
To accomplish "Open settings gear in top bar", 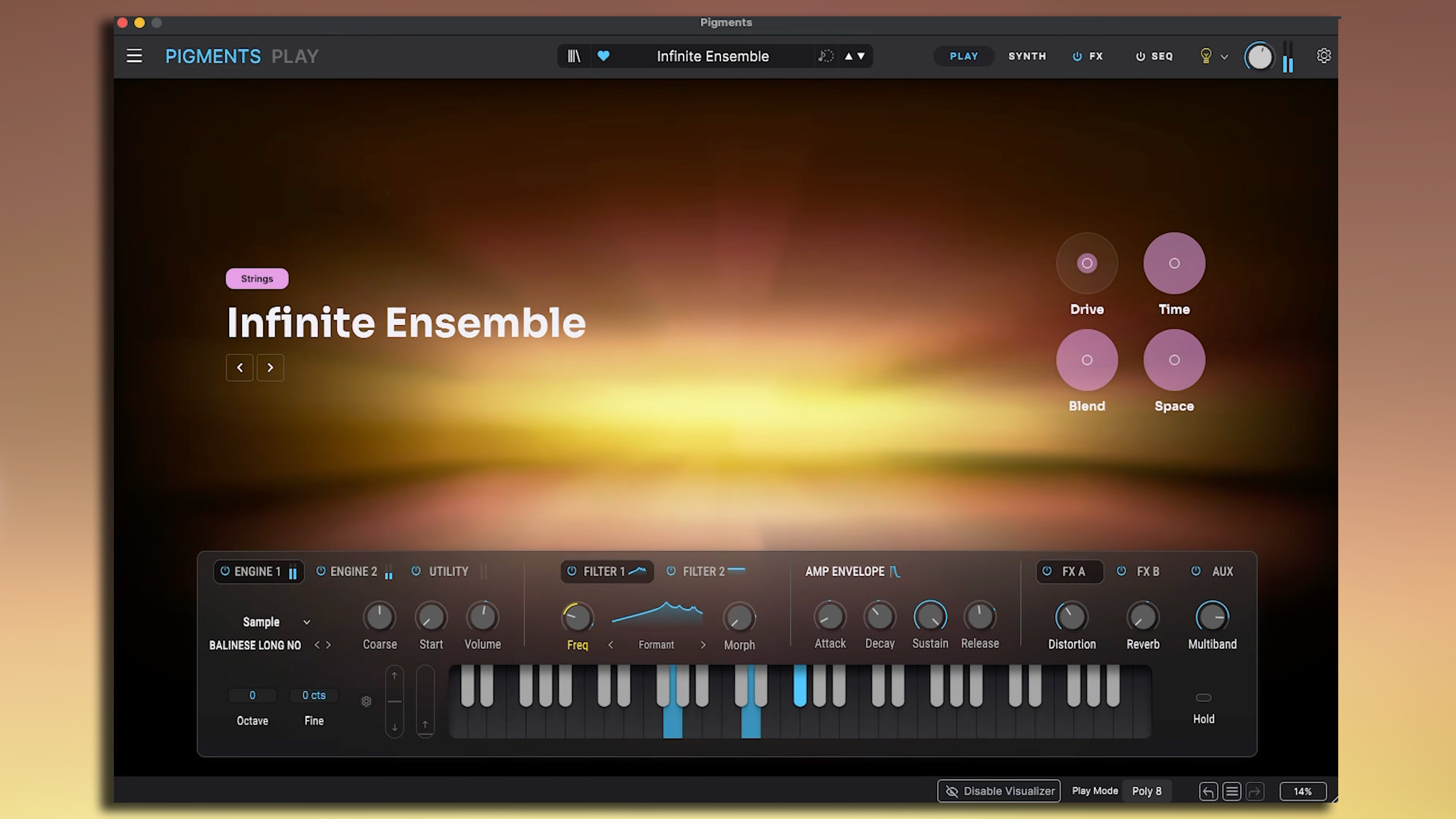I will pos(1324,56).
